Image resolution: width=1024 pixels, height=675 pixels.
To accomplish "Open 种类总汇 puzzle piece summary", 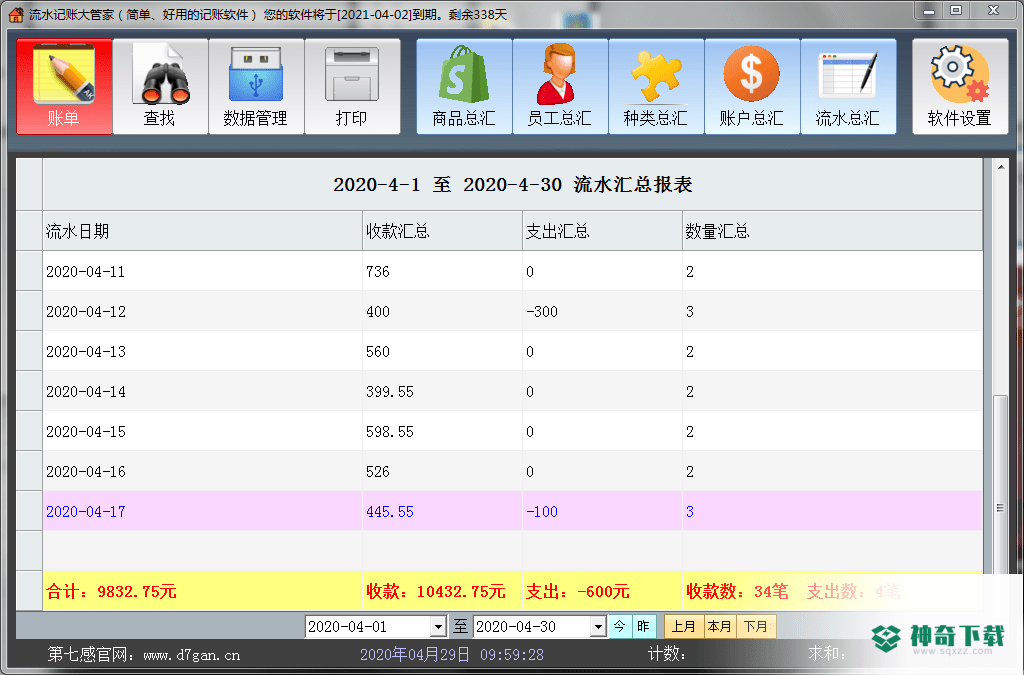I will (x=656, y=86).
